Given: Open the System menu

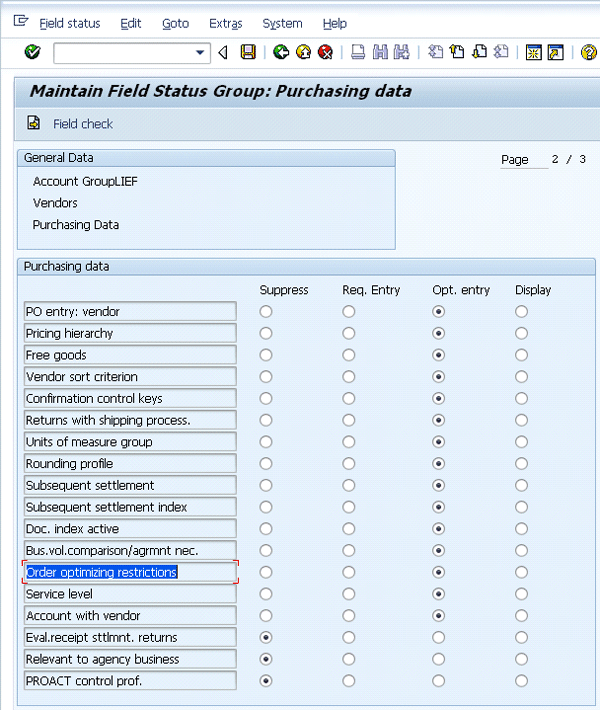Looking at the screenshot, I should coord(282,24).
